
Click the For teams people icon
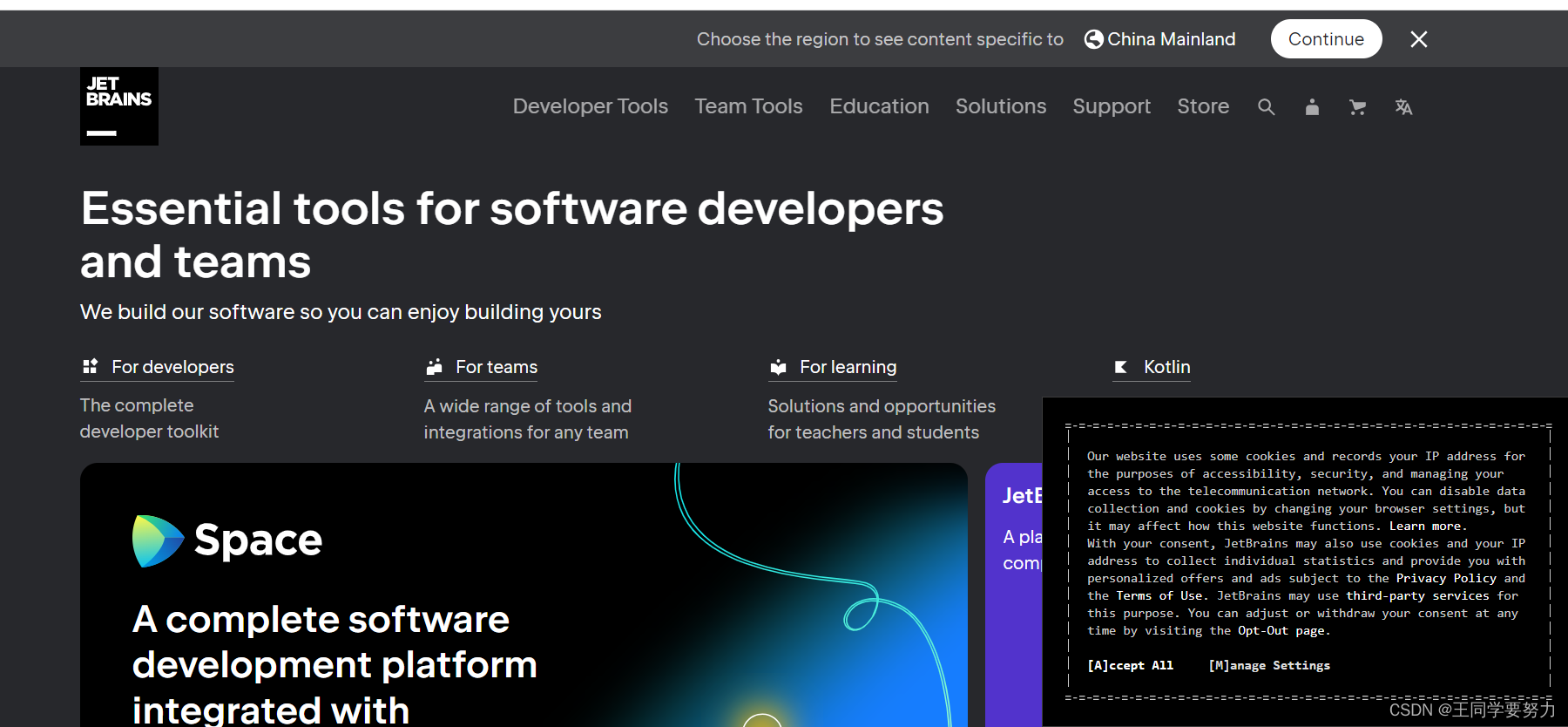click(x=434, y=367)
